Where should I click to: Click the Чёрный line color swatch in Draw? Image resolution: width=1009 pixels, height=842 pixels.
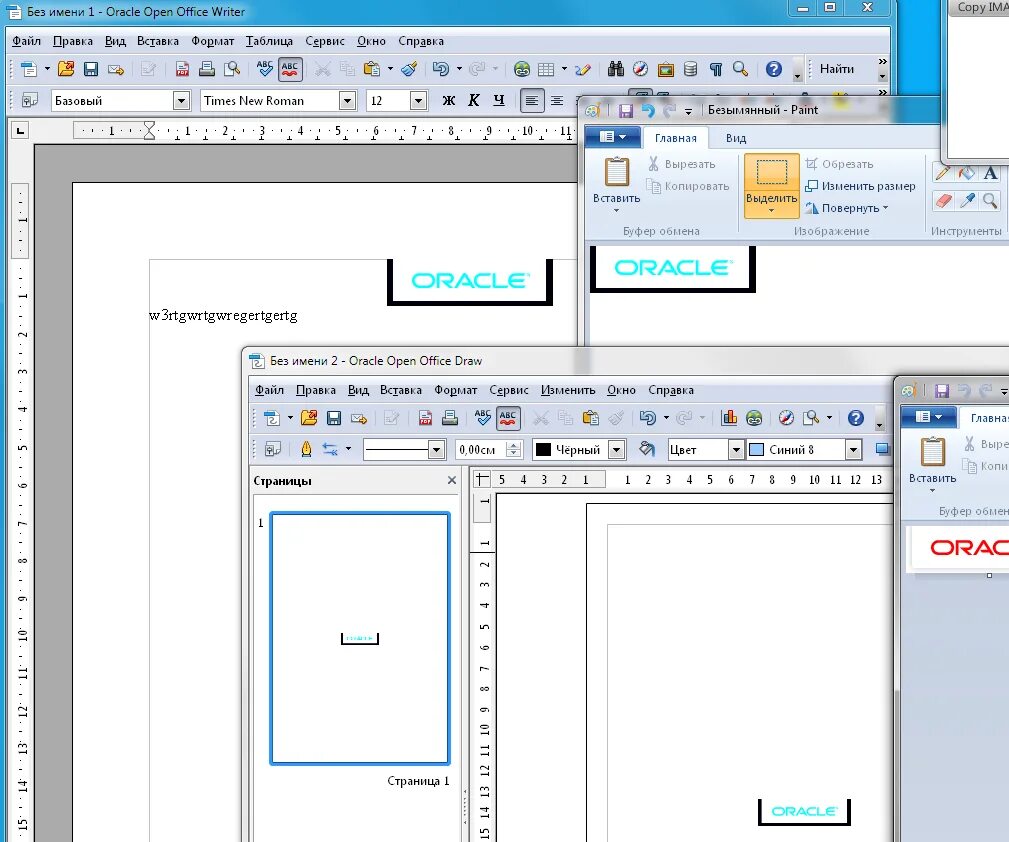coord(543,449)
